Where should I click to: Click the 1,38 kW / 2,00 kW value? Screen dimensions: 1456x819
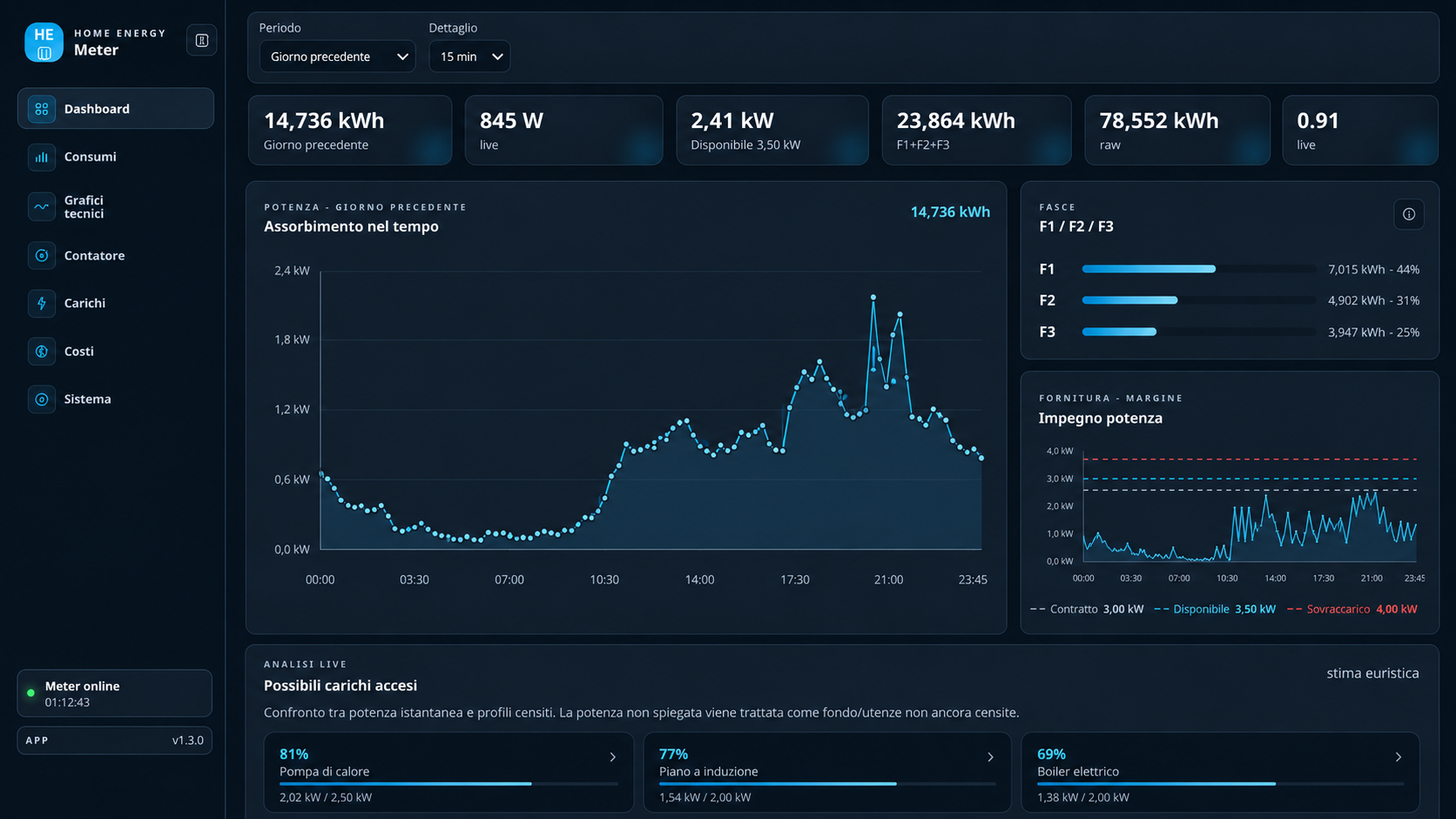[x=1083, y=797]
